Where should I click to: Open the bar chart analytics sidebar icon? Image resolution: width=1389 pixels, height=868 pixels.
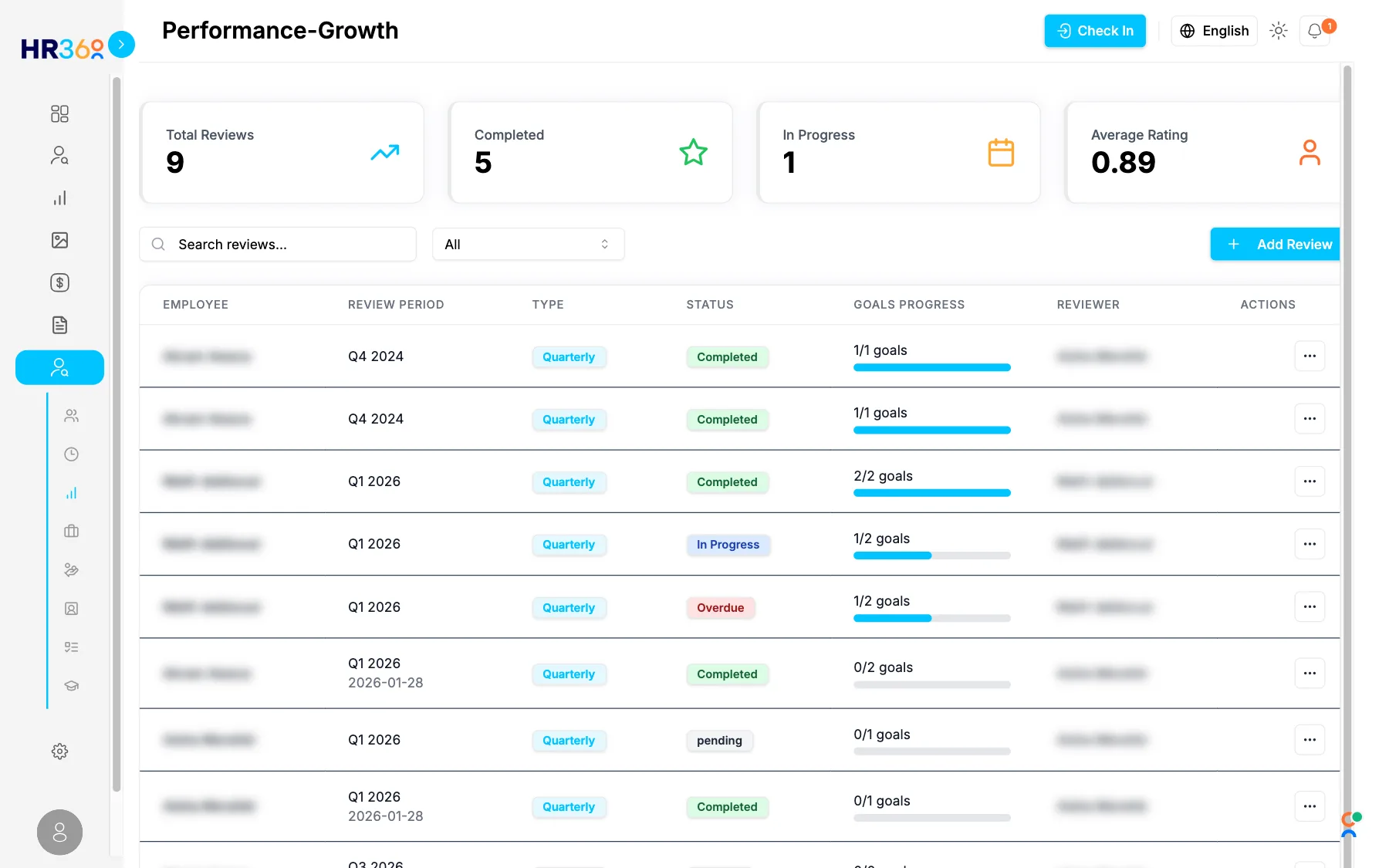point(59,198)
